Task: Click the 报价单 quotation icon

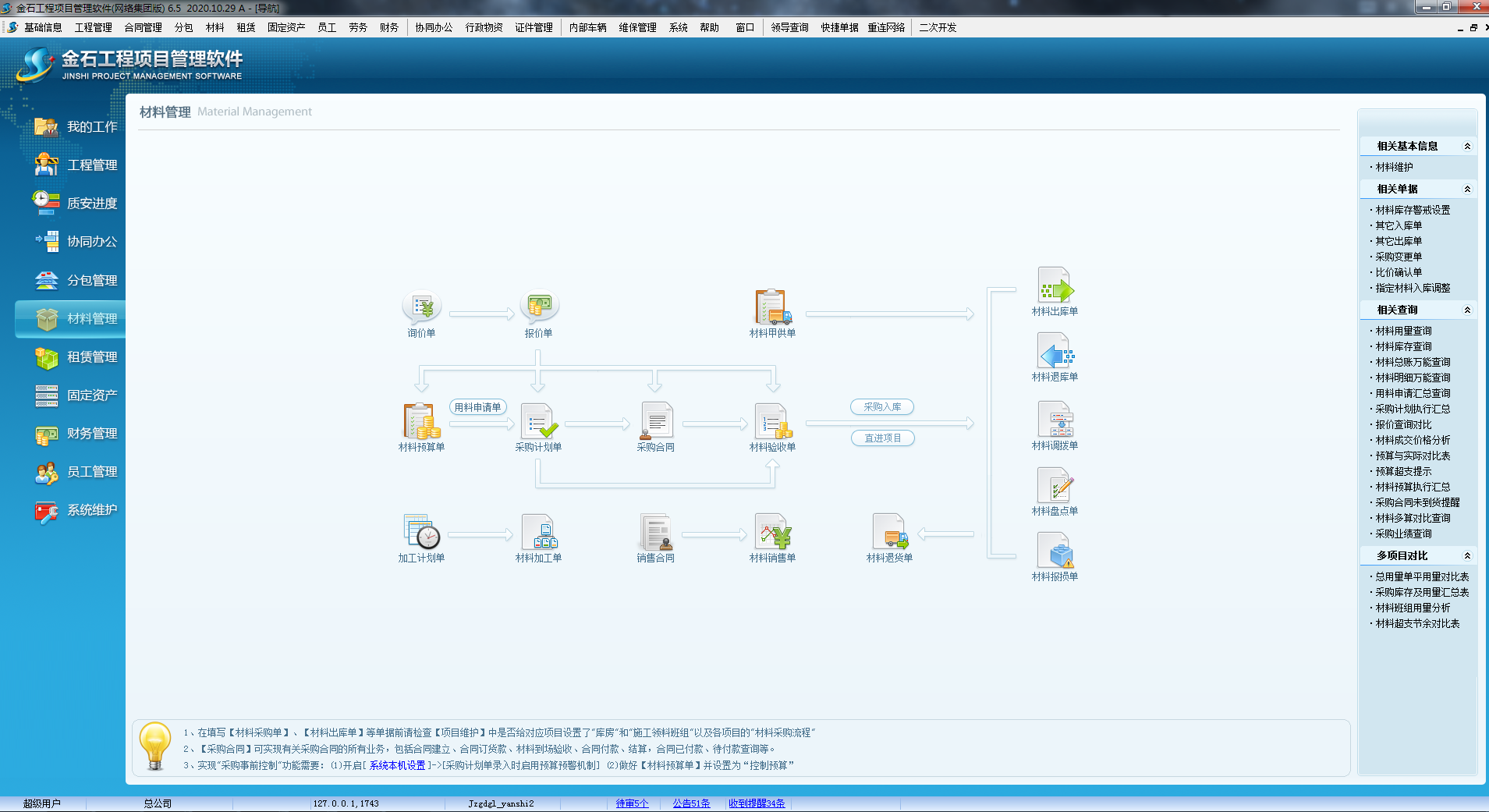Action: (538, 308)
